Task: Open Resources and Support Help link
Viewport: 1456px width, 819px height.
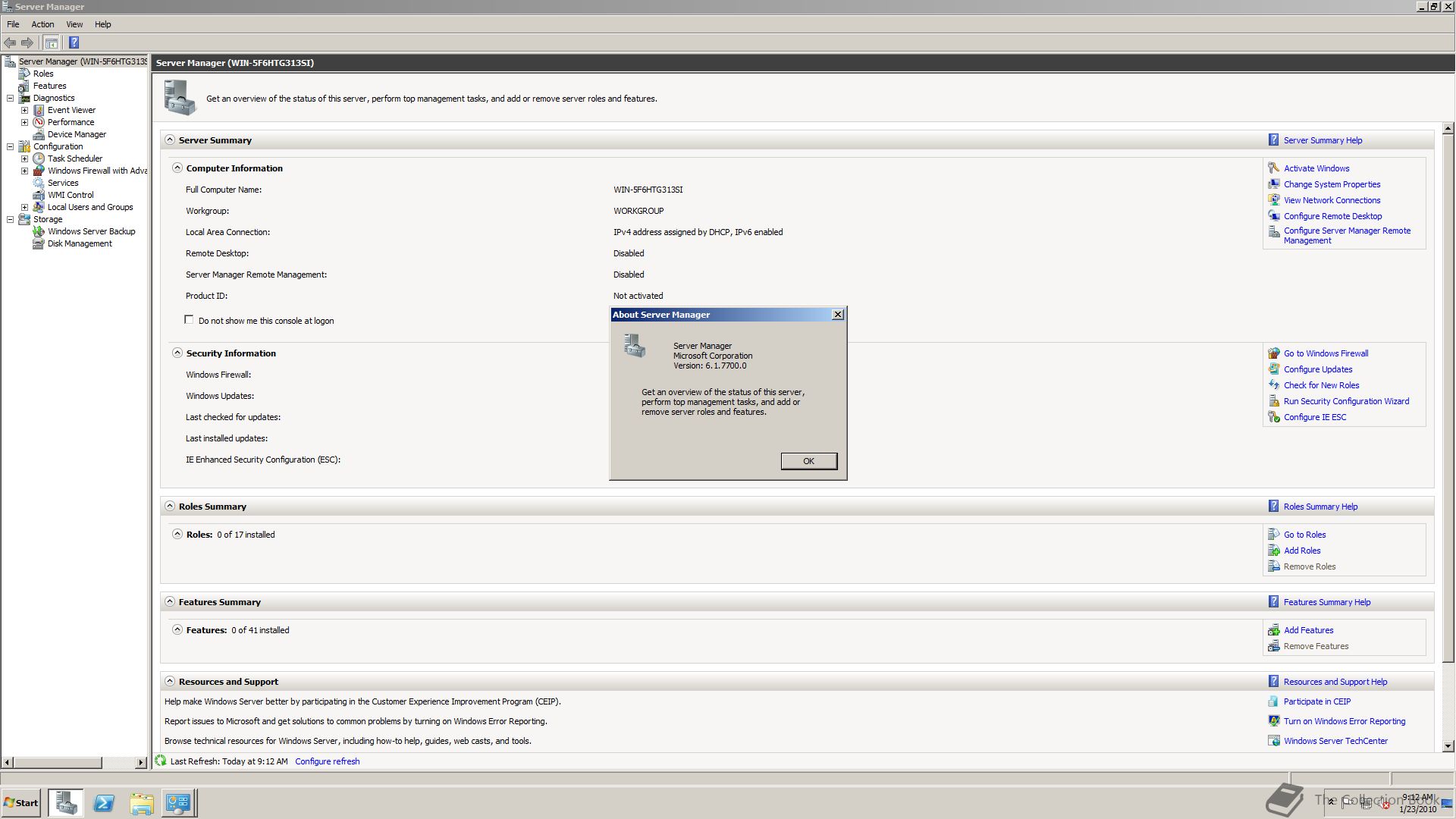Action: pos(1335,682)
